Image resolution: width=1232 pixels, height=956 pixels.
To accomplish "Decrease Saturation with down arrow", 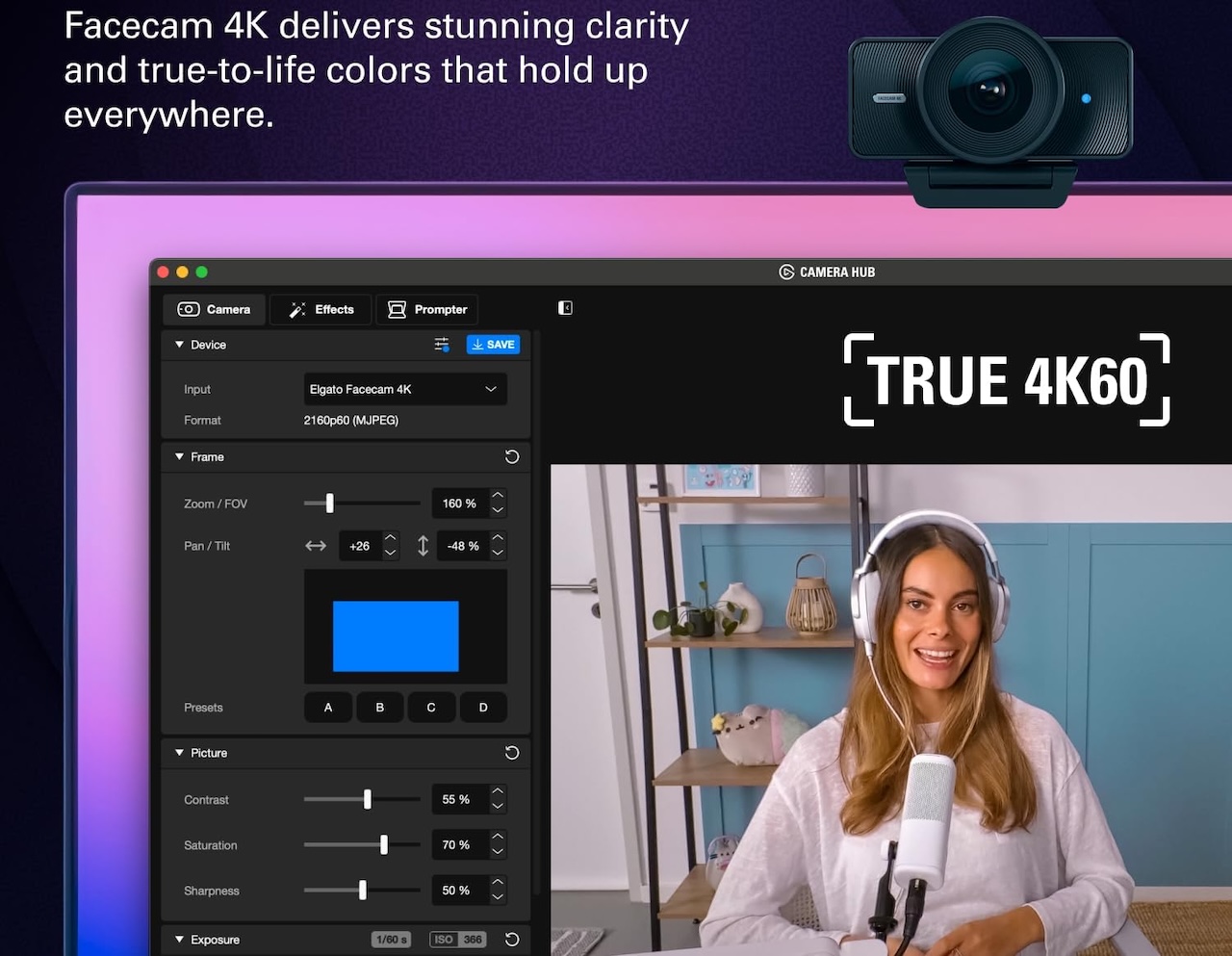I will (x=498, y=851).
